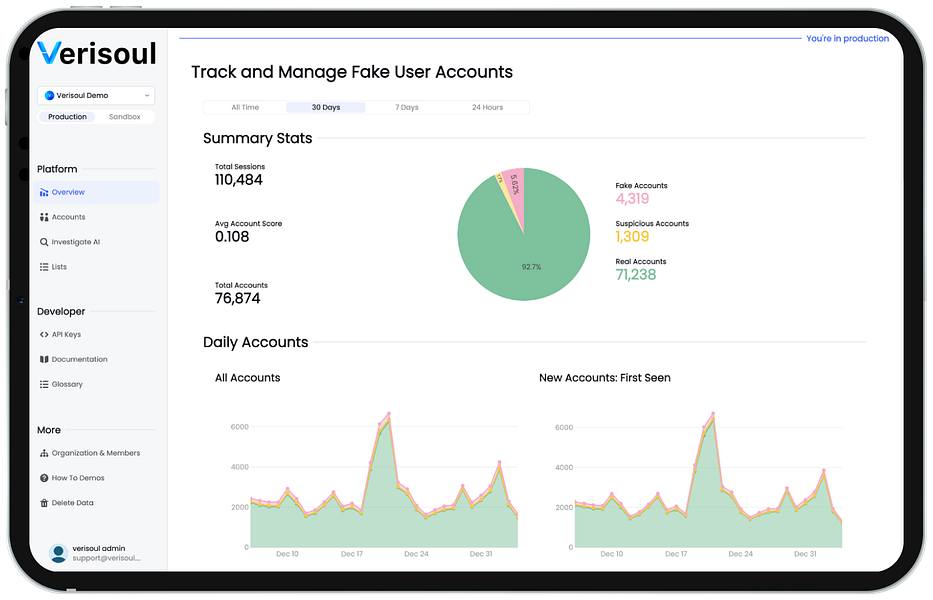The image size is (933, 600).
Task: Open the Overview page
Action: (96, 192)
